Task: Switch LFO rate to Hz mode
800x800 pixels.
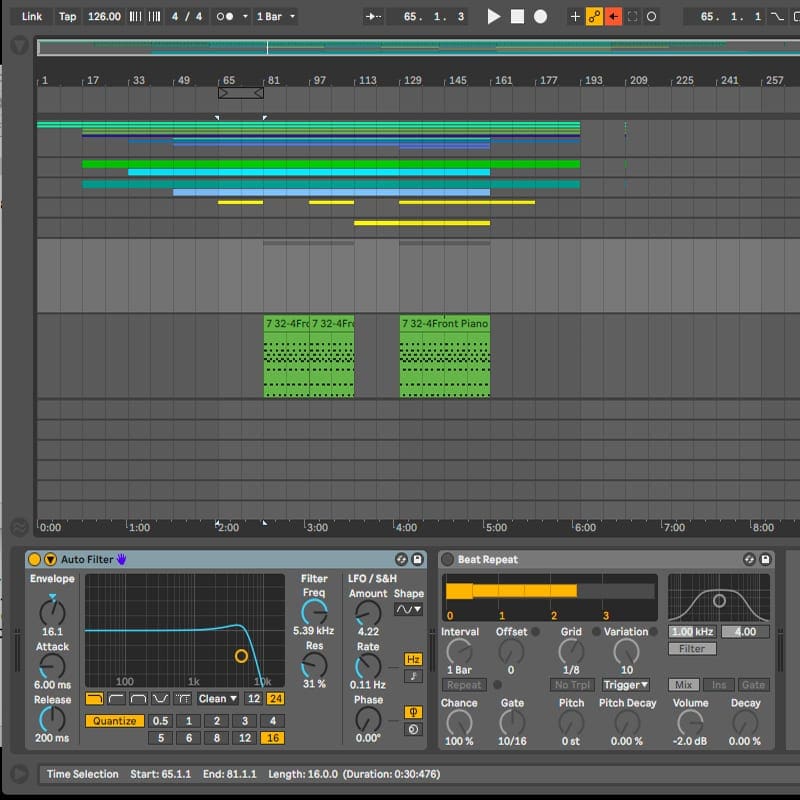Action: pyautogui.click(x=413, y=659)
